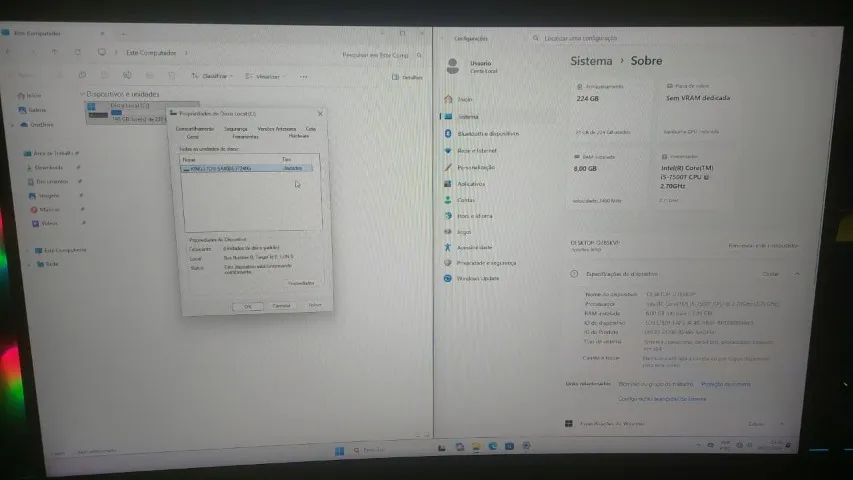Open the Visualizar dropdown in Explorer
The height and width of the screenshot is (480, 853).
point(264,77)
